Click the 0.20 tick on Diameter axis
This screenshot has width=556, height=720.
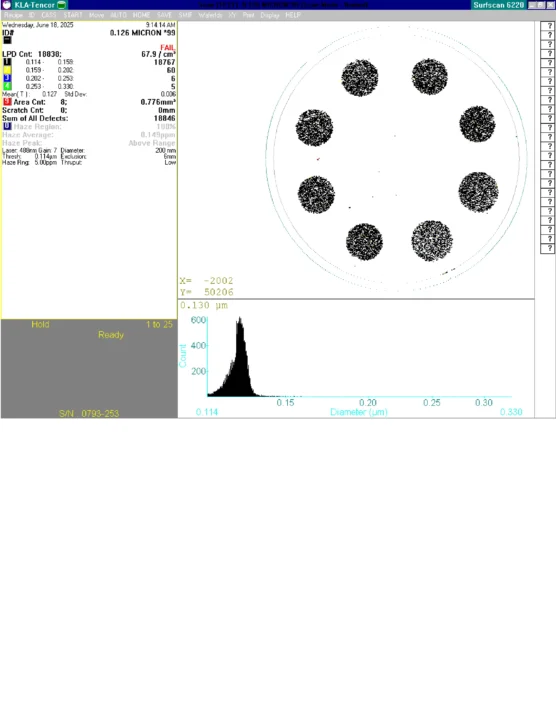coord(368,403)
